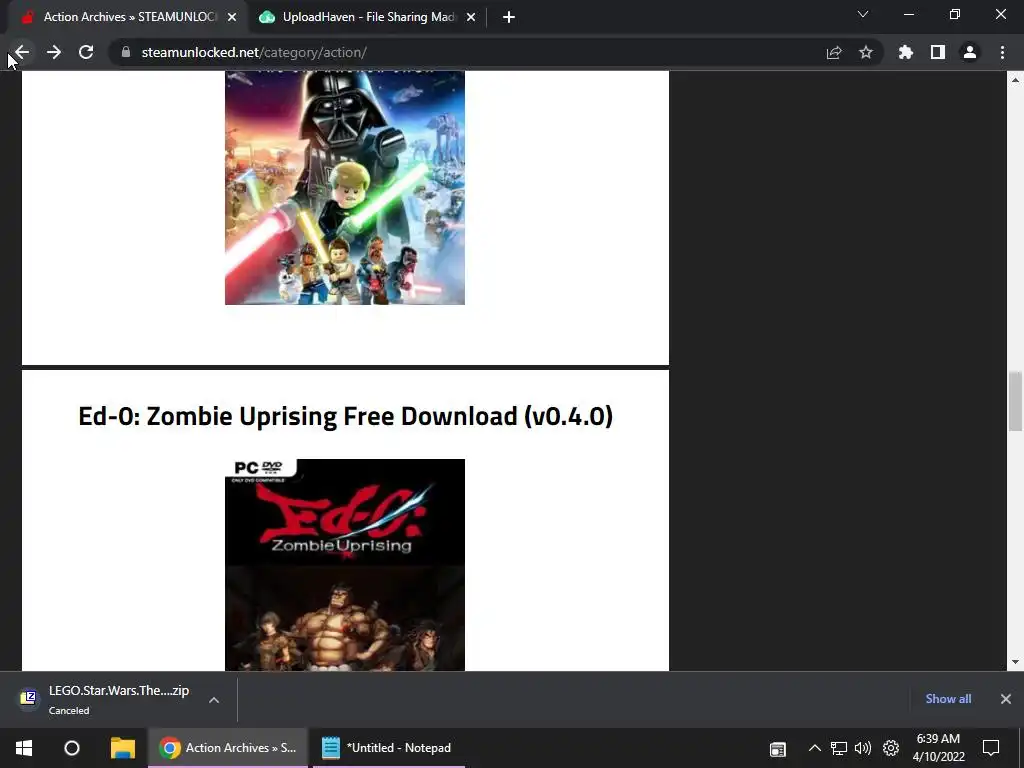
Task: Open the tab search dropdown arrow
Action: (x=863, y=14)
